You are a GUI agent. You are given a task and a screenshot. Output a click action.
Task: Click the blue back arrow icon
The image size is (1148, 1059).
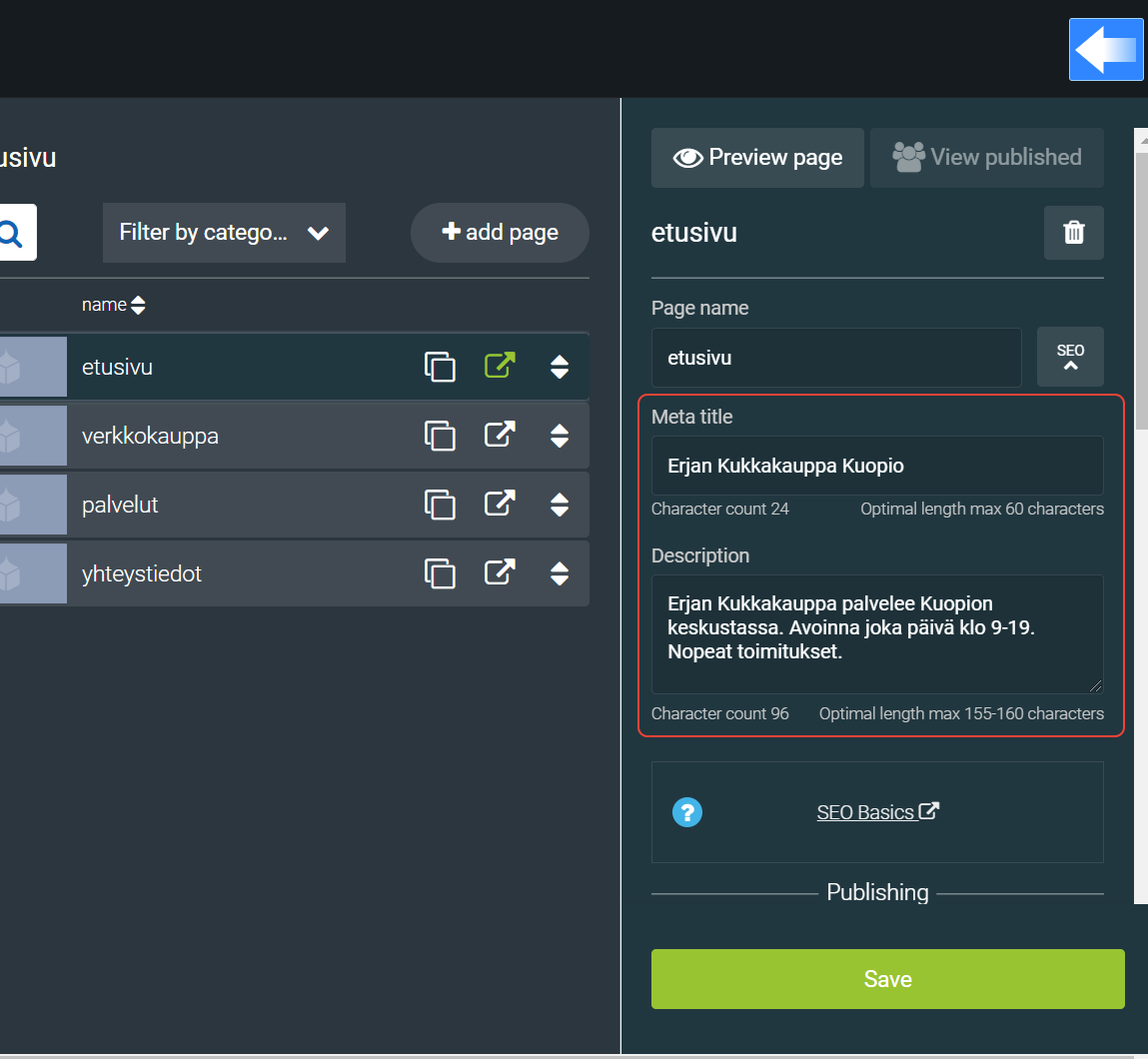1105,49
